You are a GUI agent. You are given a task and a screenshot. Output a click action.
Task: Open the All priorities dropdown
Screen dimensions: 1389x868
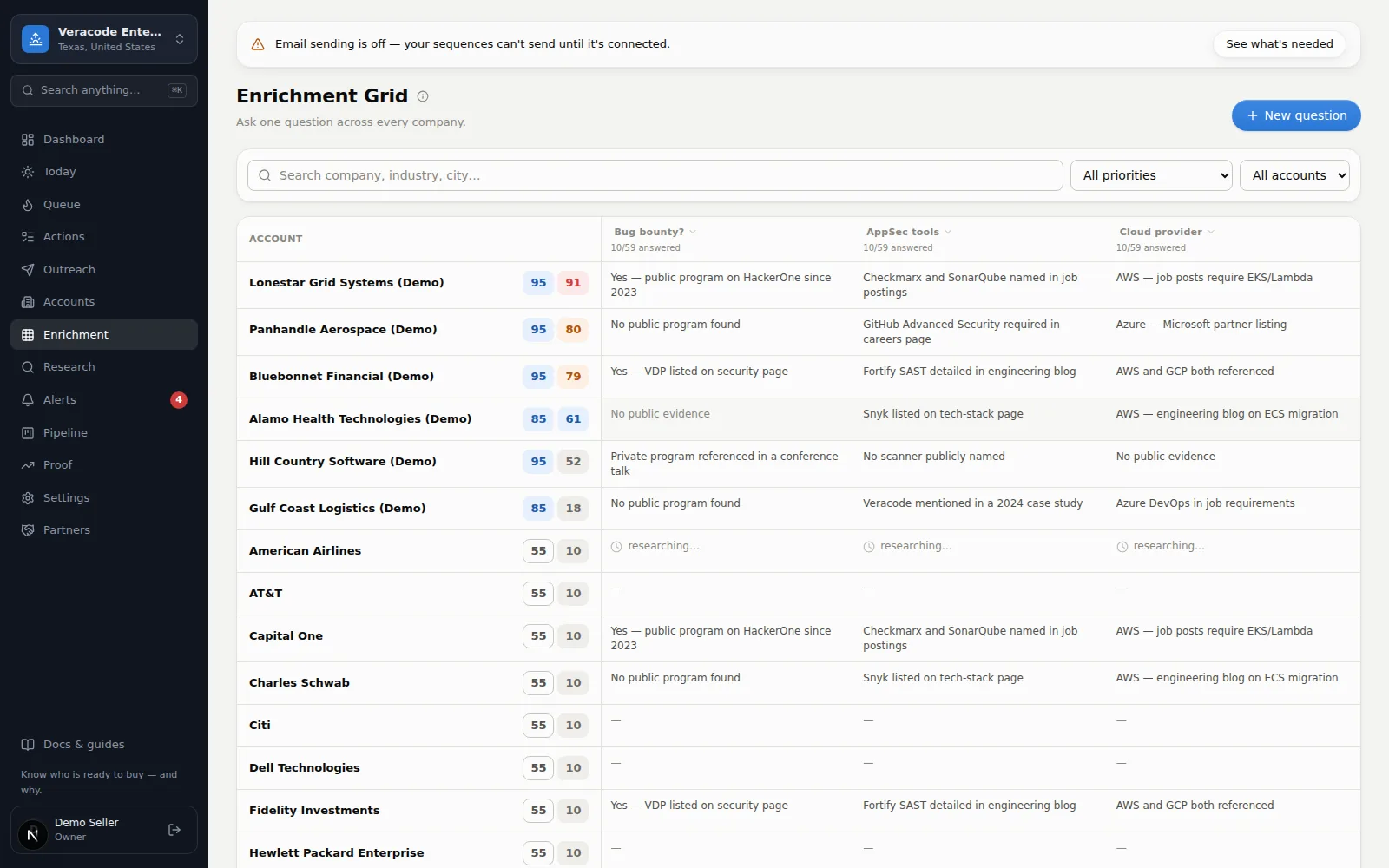[x=1152, y=175]
